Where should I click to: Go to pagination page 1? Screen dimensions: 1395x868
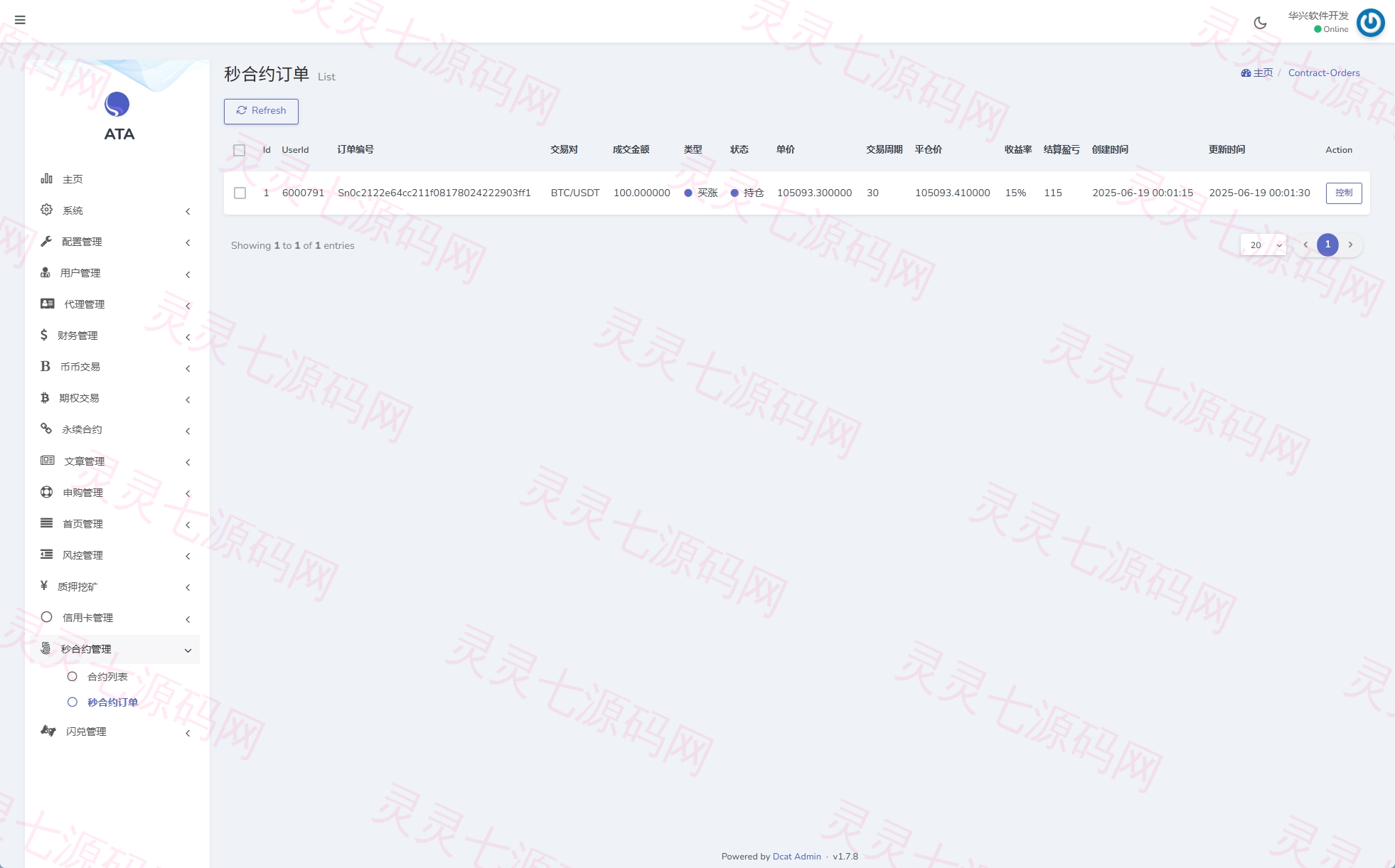pos(1327,245)
